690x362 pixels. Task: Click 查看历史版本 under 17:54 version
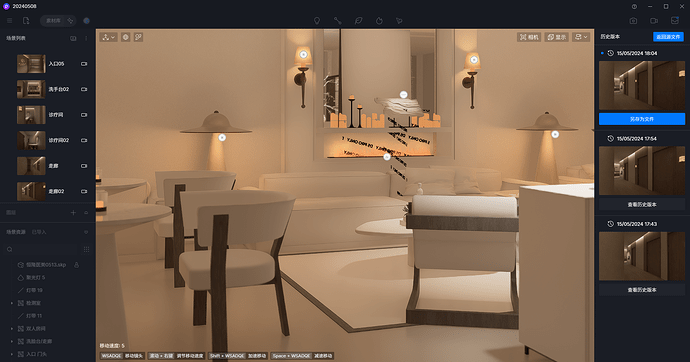point(642,205)
